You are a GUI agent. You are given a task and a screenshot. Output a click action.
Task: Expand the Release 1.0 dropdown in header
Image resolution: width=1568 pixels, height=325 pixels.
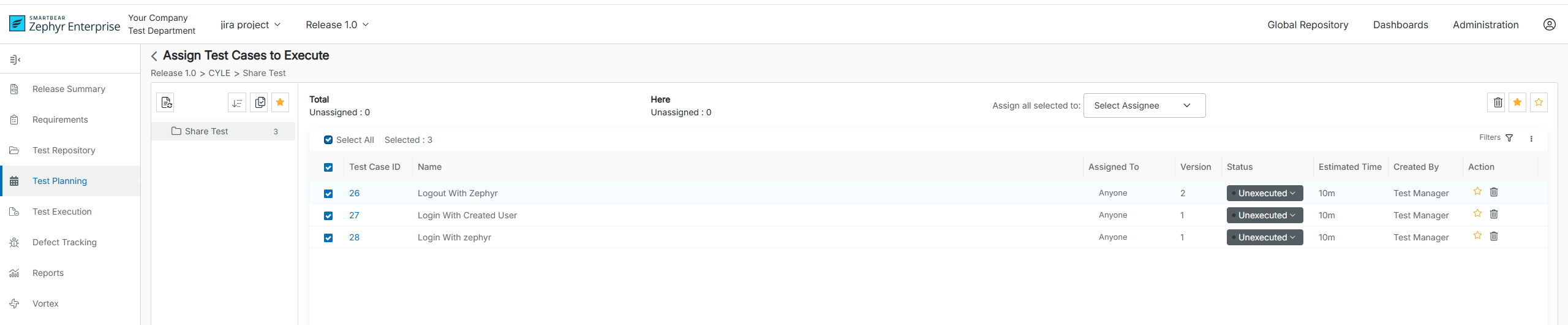coord(337,25)
